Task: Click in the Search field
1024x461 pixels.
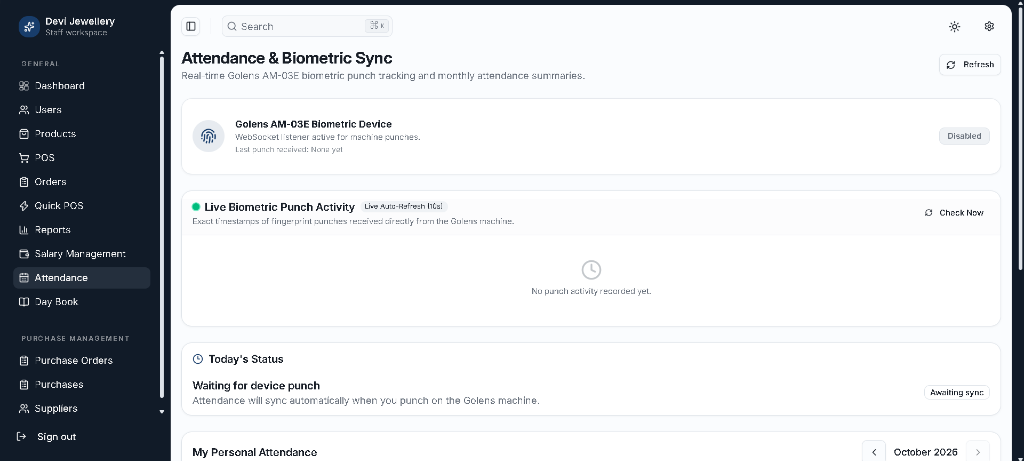Action: click(x=307, y=26)
